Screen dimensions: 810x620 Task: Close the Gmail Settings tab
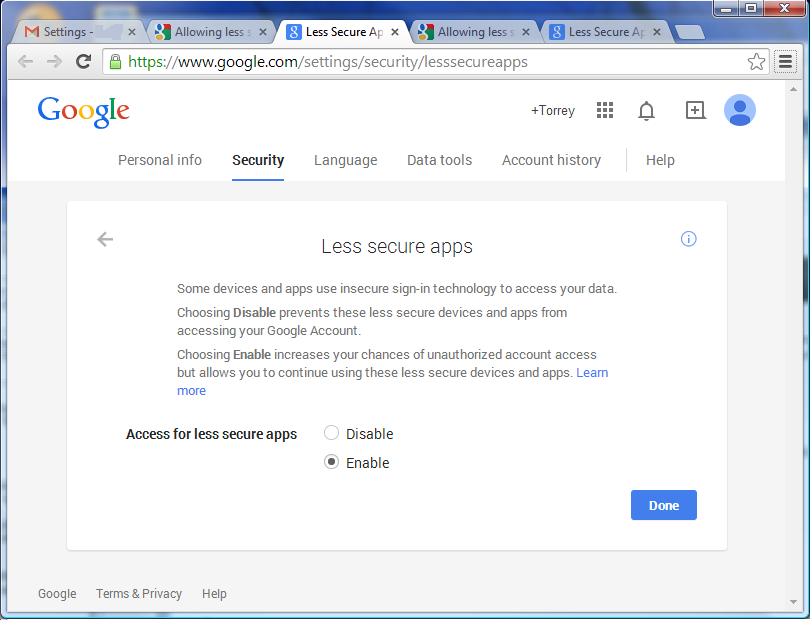coord(132,32)
